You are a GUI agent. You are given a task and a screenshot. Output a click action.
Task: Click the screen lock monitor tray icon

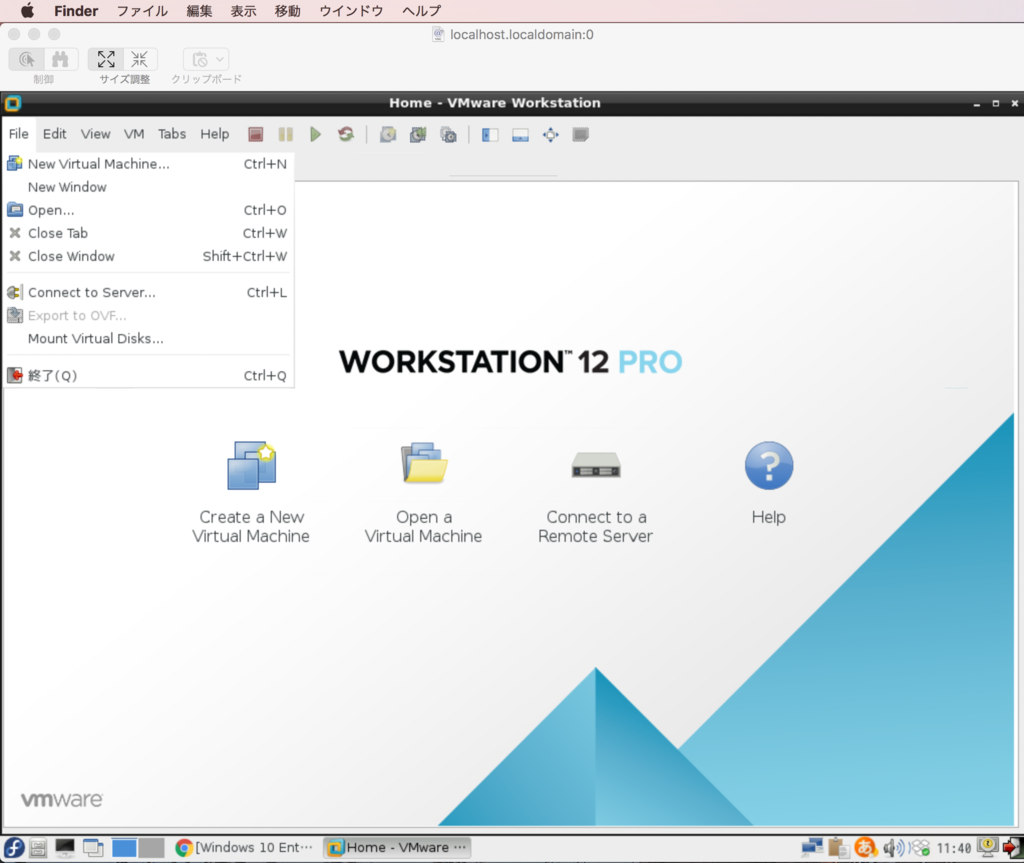pos(987,847)
